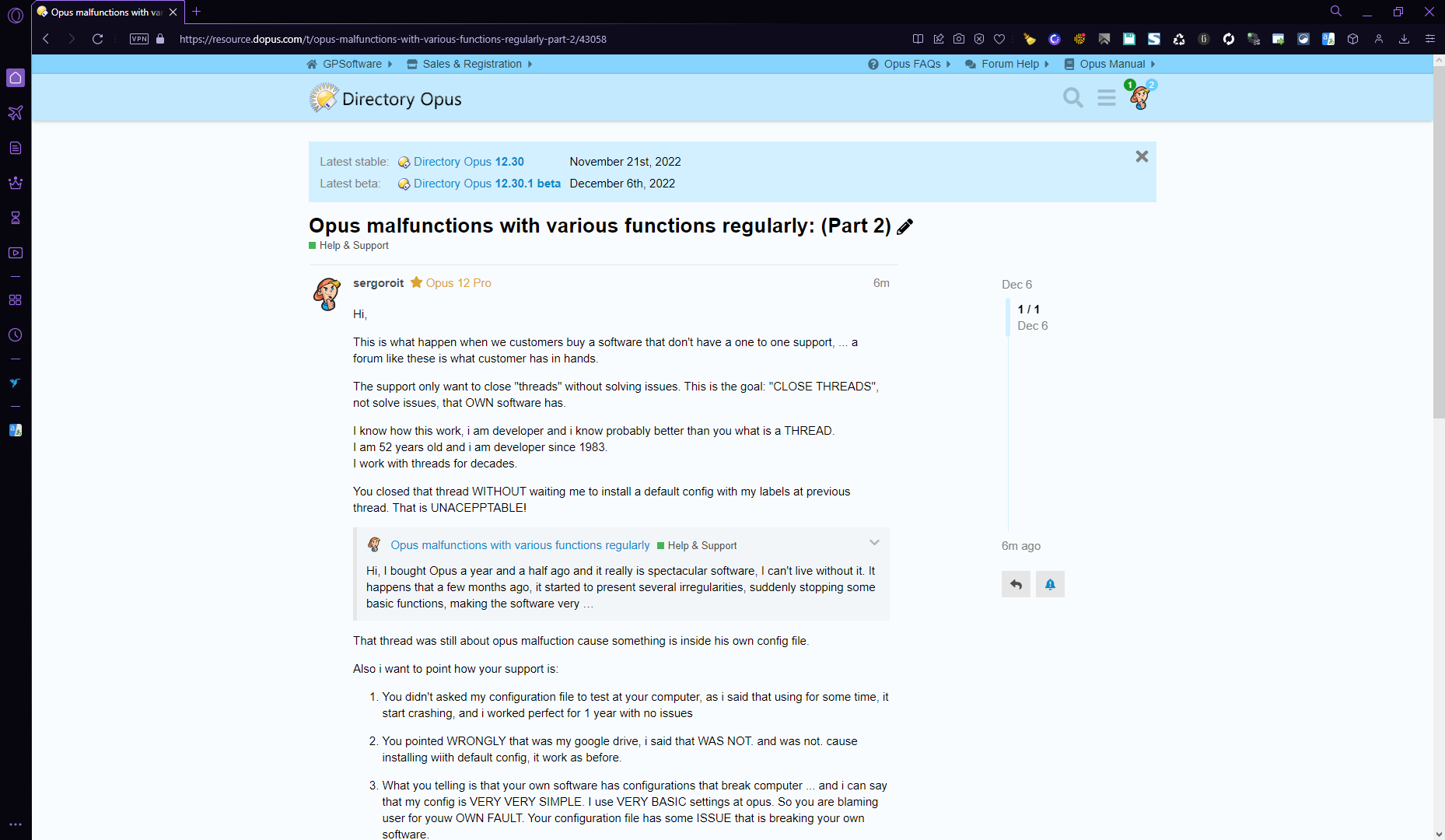Expand the quoted post chevron

pyautogui.click(x=874, y=543)
